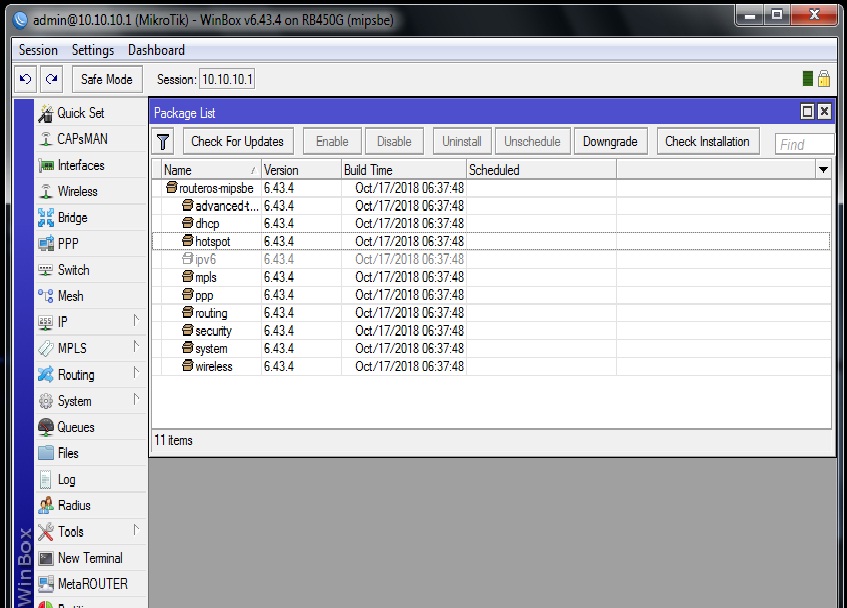Image resolution: width=847 pixels, height=608 pixels.
Task: Select the routing package row
Action: (x=492, y=313)
